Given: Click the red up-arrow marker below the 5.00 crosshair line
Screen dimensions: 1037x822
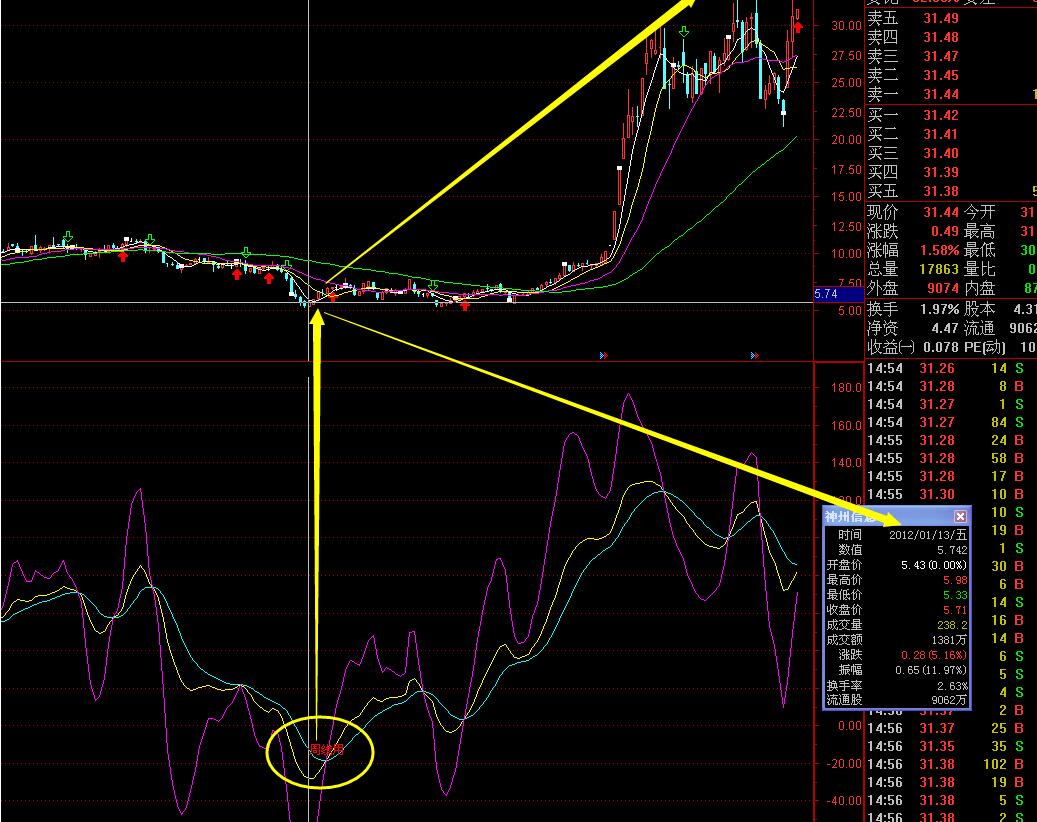Looking at the screenshot, I should [x=465, y=305].
